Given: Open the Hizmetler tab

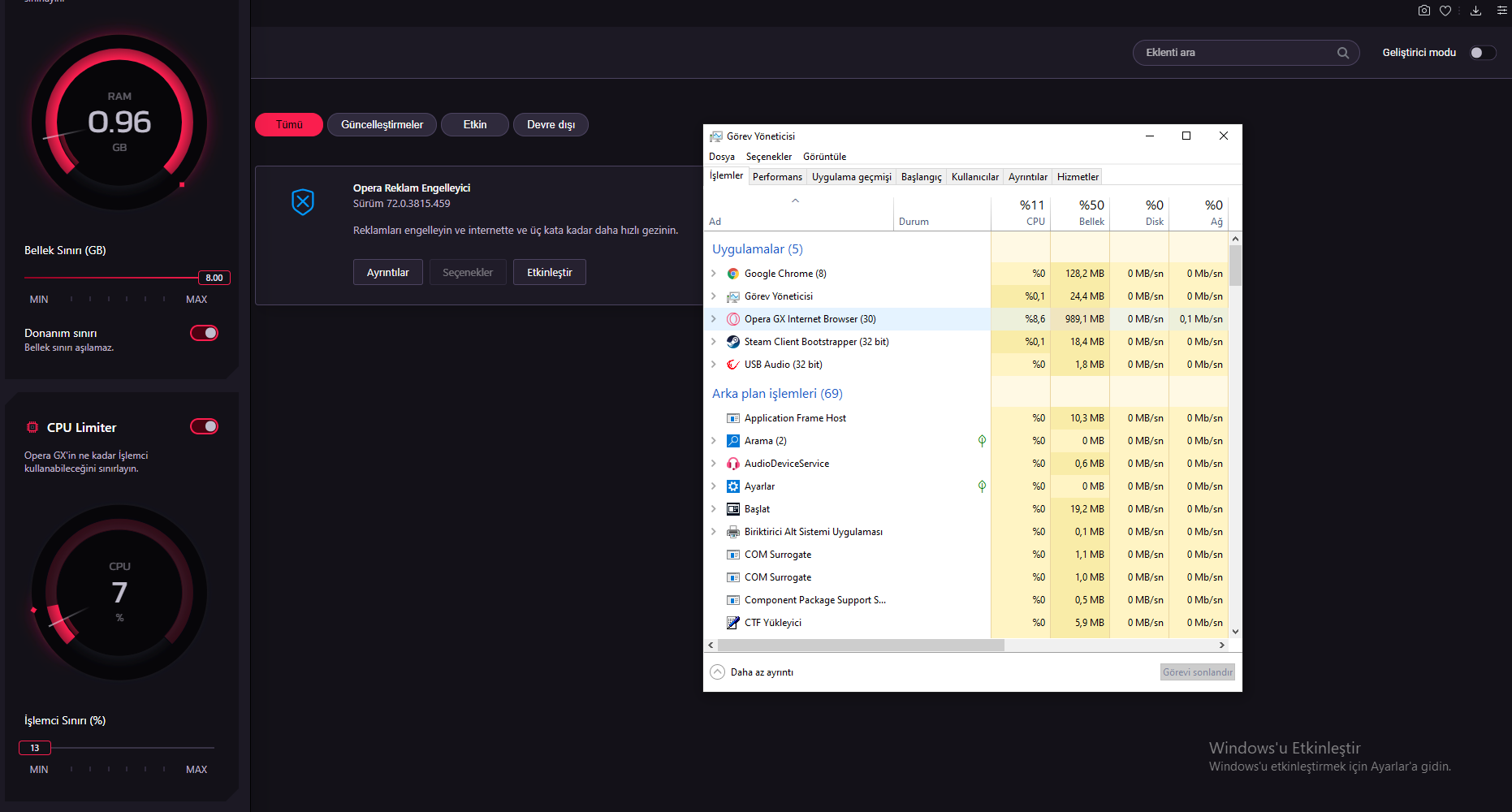Looking at the screenshot, I should tap(1078, 177).
